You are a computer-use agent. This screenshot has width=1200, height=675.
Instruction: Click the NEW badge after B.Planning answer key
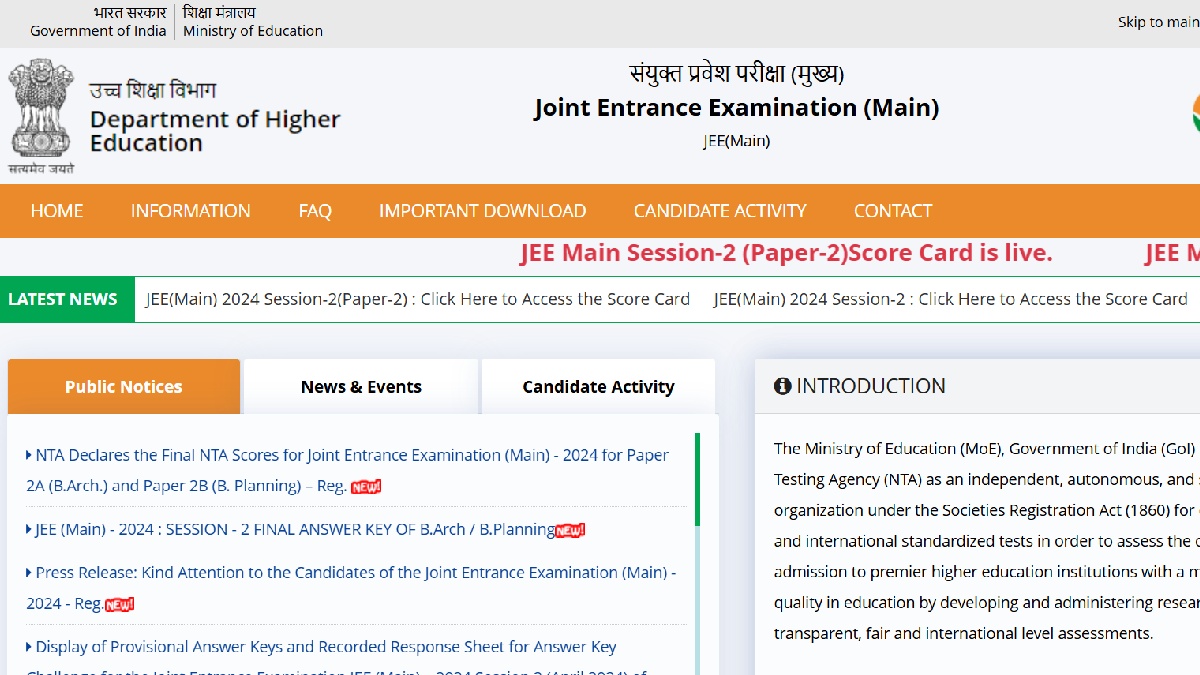pyautogui.click(x=570, y=530)
